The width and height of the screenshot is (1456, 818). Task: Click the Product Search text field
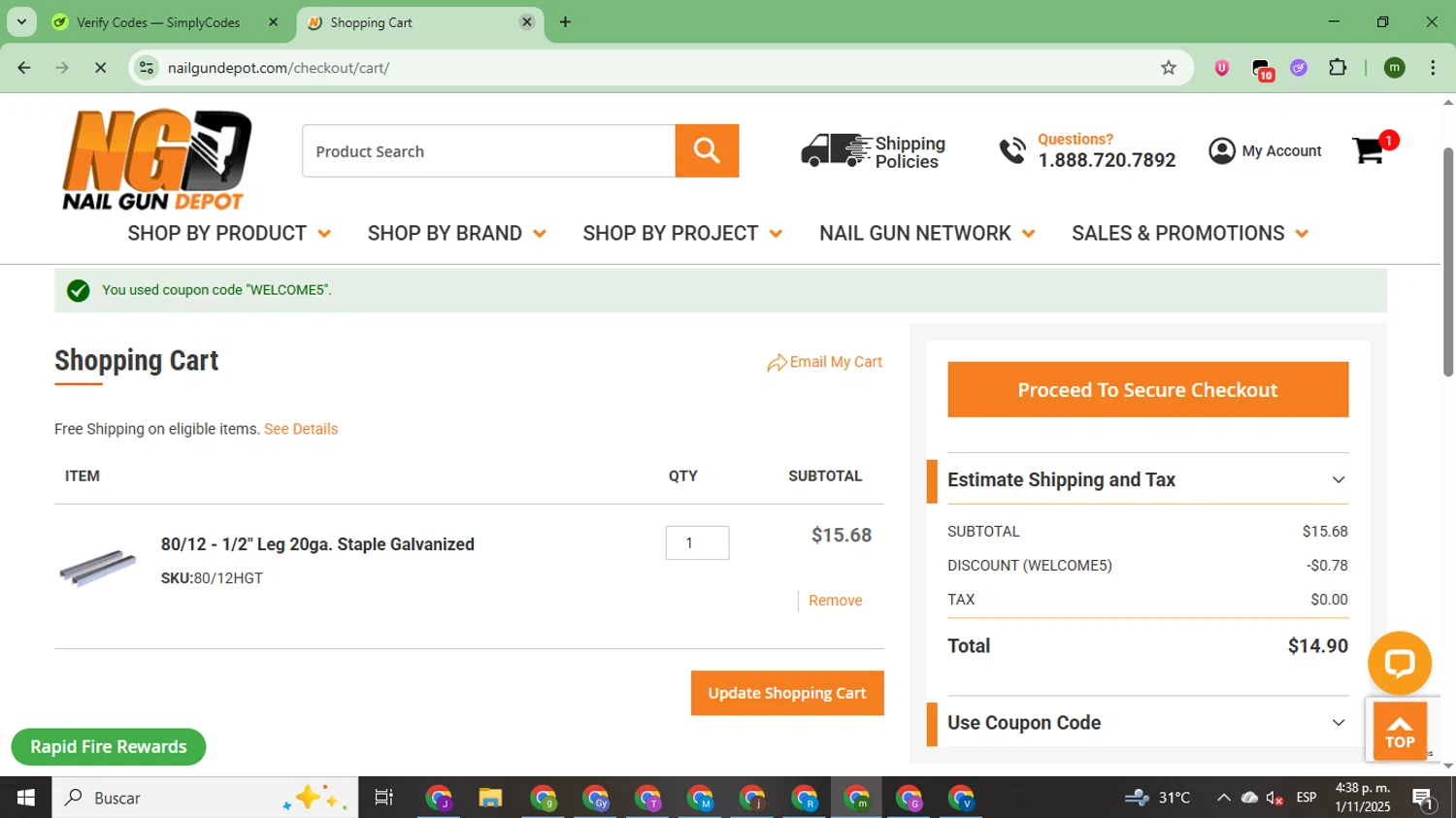coord(488,151)
